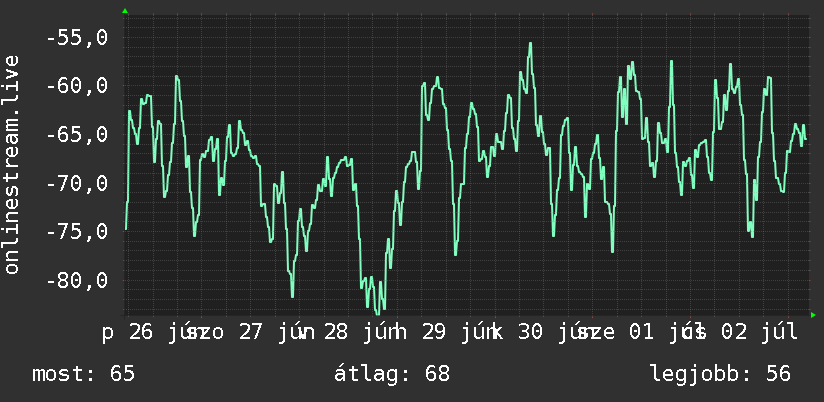The image size is (824, 402).
Task: Click the -65,0 y-axis label
Action: (x=77, y=135)
